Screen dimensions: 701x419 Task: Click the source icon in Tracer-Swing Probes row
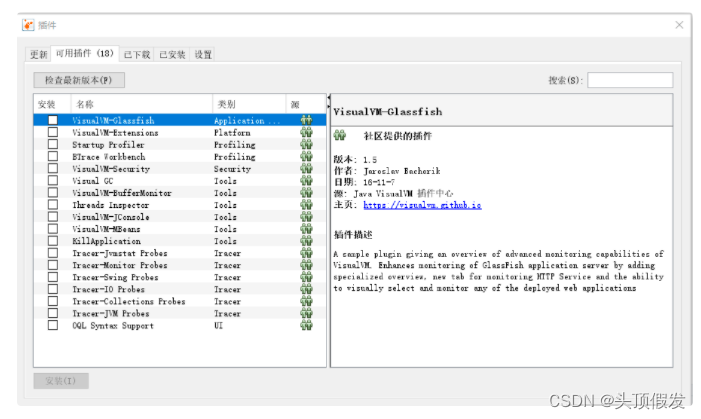[x=306, y=277]
